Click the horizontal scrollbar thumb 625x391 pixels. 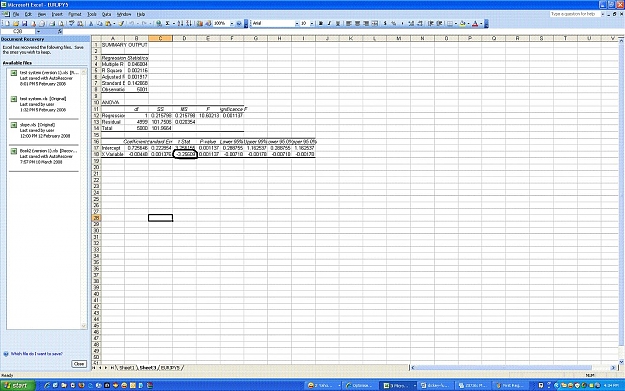[x=504, y=367]
